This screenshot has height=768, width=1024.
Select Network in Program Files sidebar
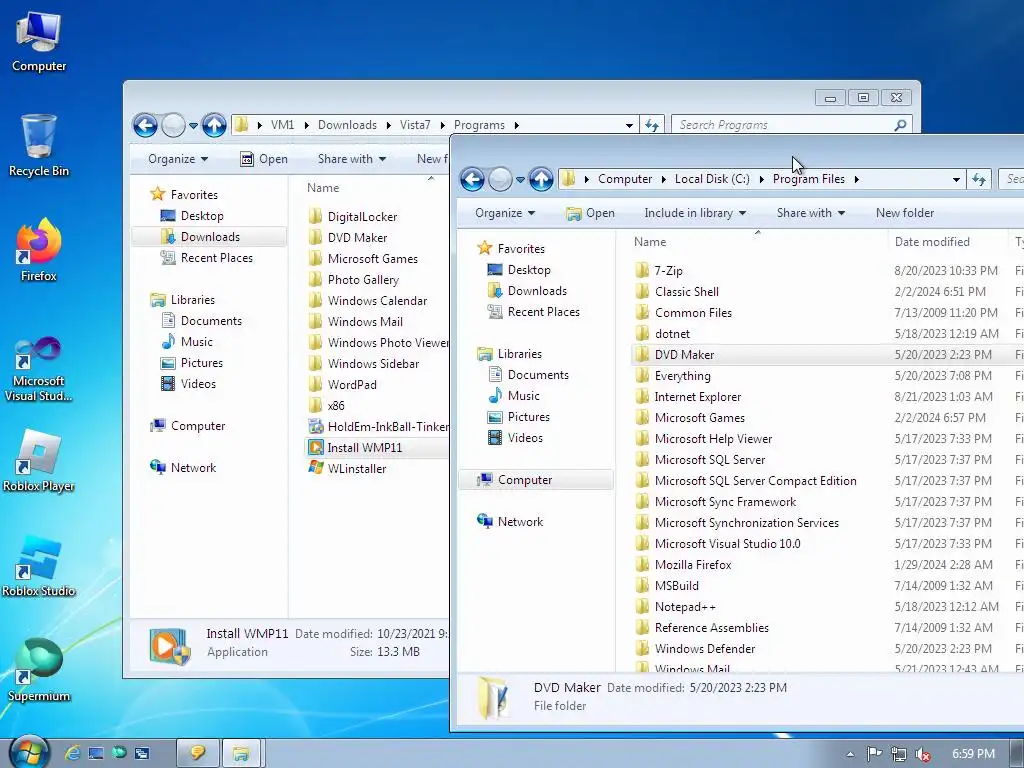click(520, 522)
